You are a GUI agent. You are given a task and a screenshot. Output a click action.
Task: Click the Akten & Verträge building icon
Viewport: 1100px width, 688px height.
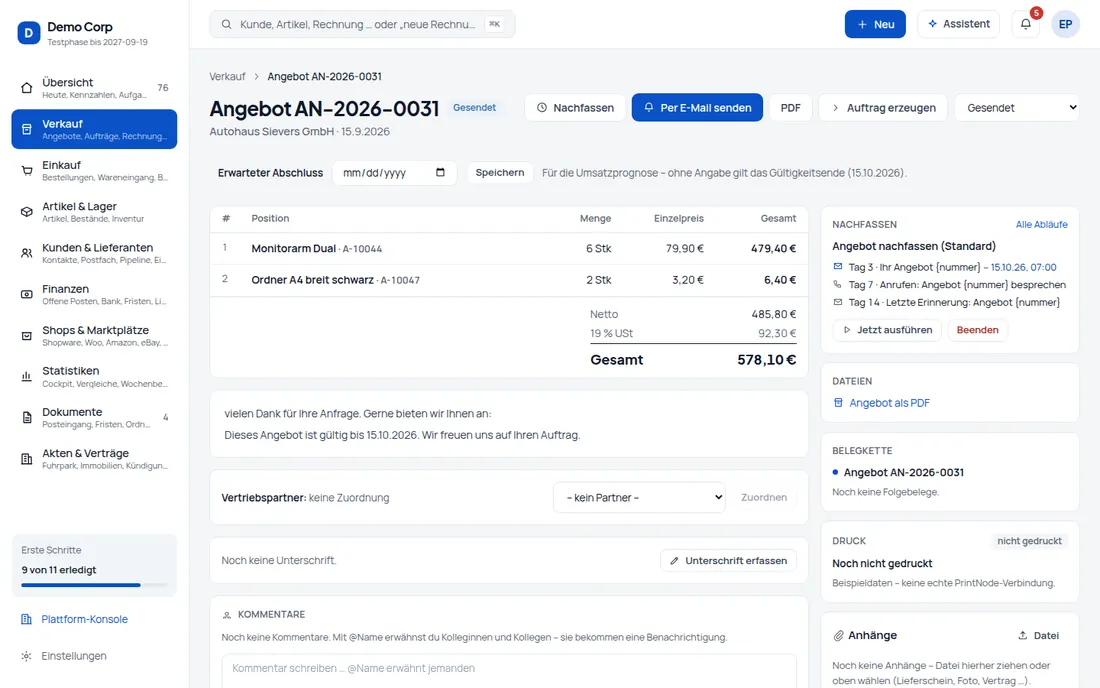pyautogui.click(x=27, y=459)
